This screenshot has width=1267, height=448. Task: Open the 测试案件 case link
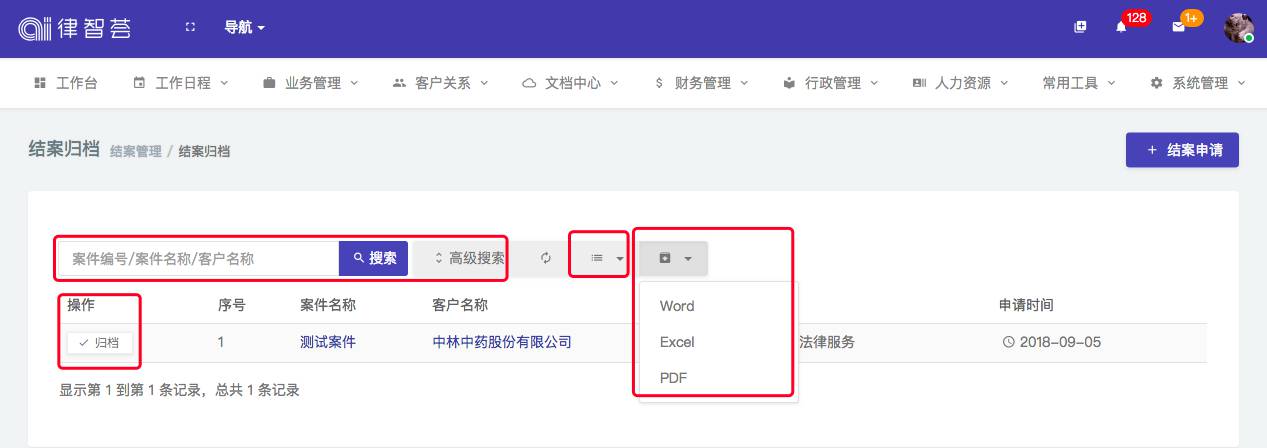[x=328, y=342]
